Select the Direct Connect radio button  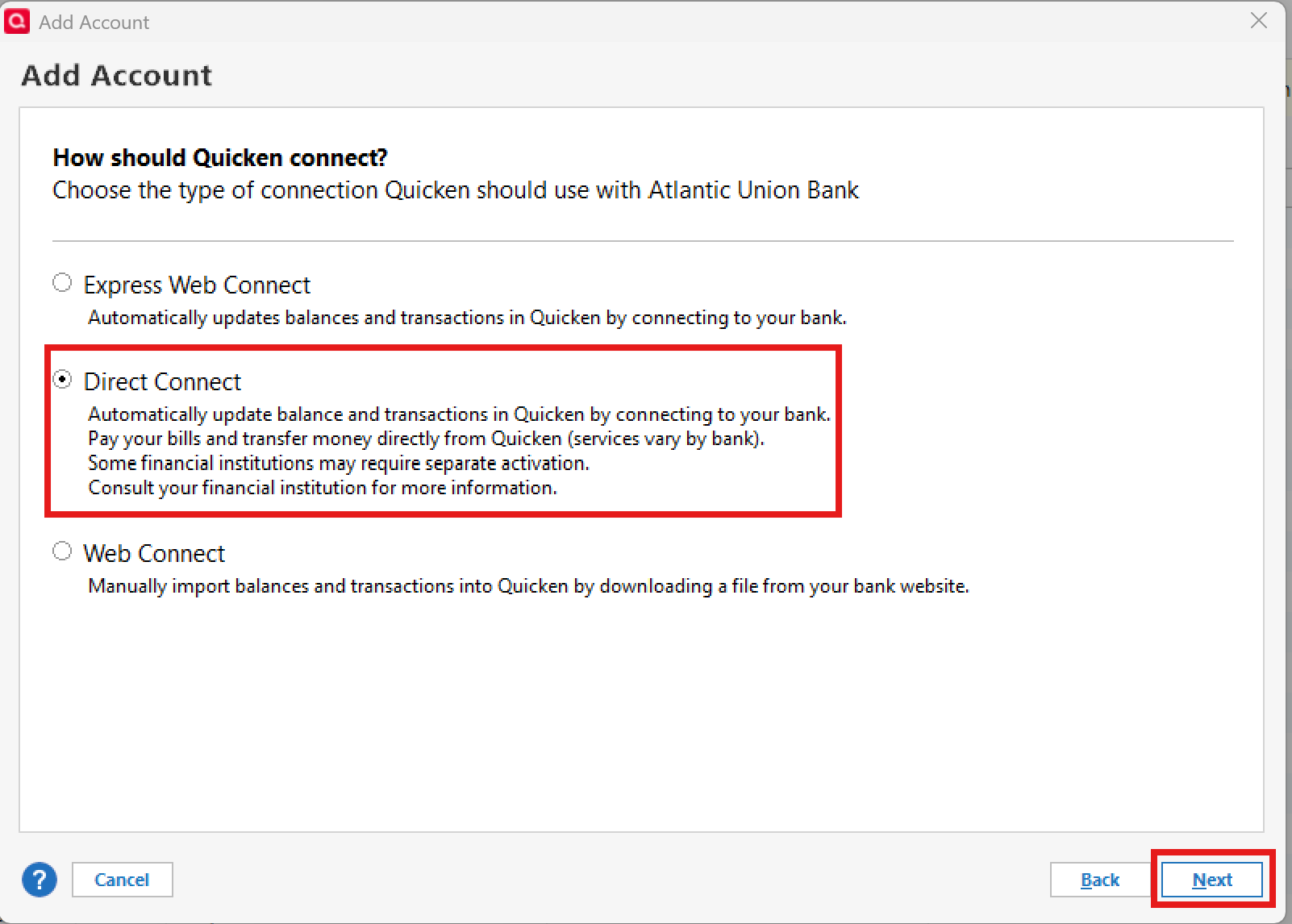click(x=62, y=380)
